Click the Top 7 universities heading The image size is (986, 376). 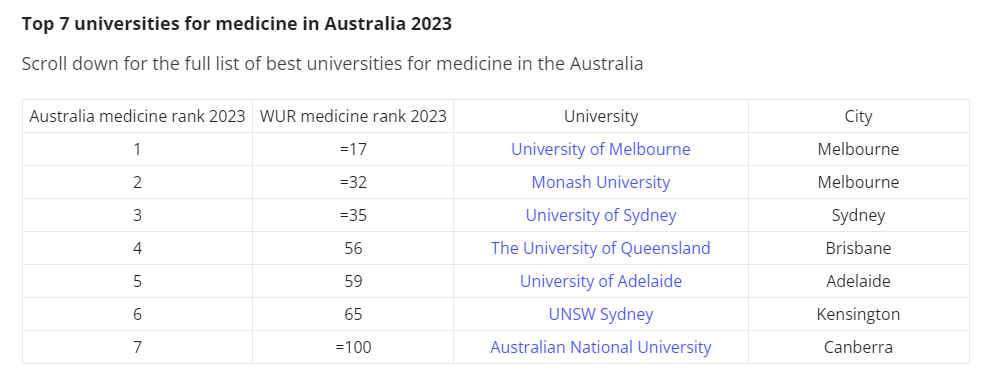pyautogui.click(x=236, y=24)
